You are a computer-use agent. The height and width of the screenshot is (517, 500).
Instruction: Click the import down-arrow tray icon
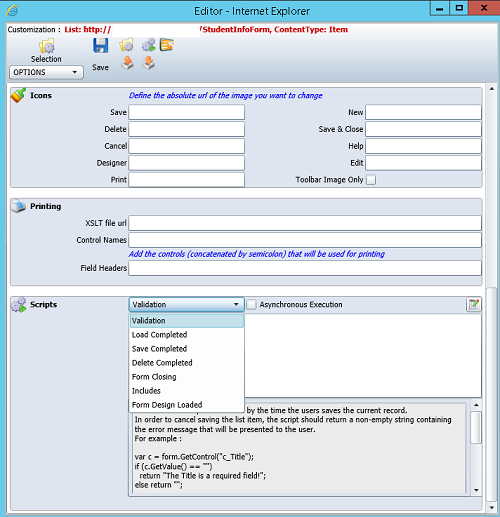pos(149,63)
